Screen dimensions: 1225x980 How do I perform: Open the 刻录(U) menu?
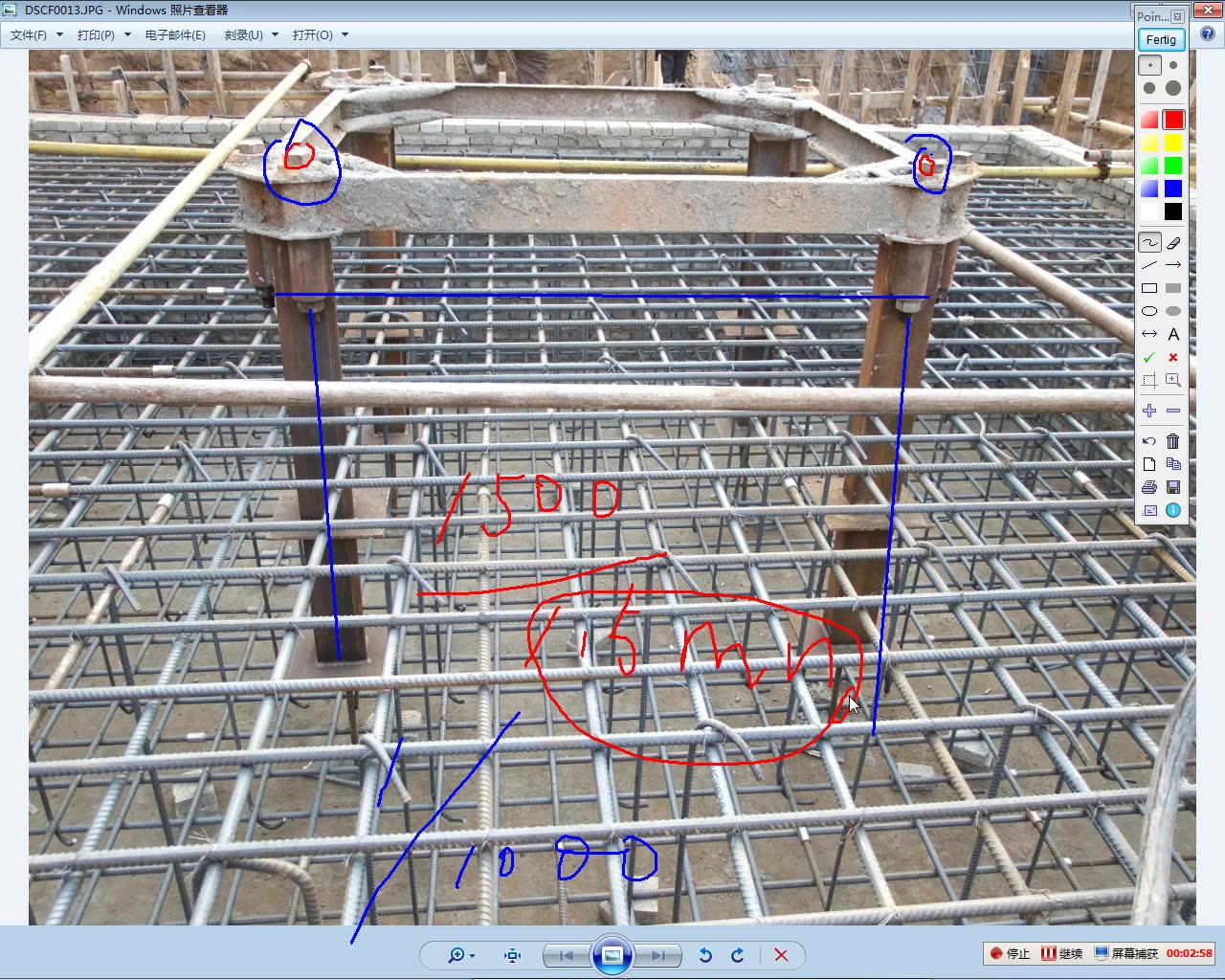[243, 35]
